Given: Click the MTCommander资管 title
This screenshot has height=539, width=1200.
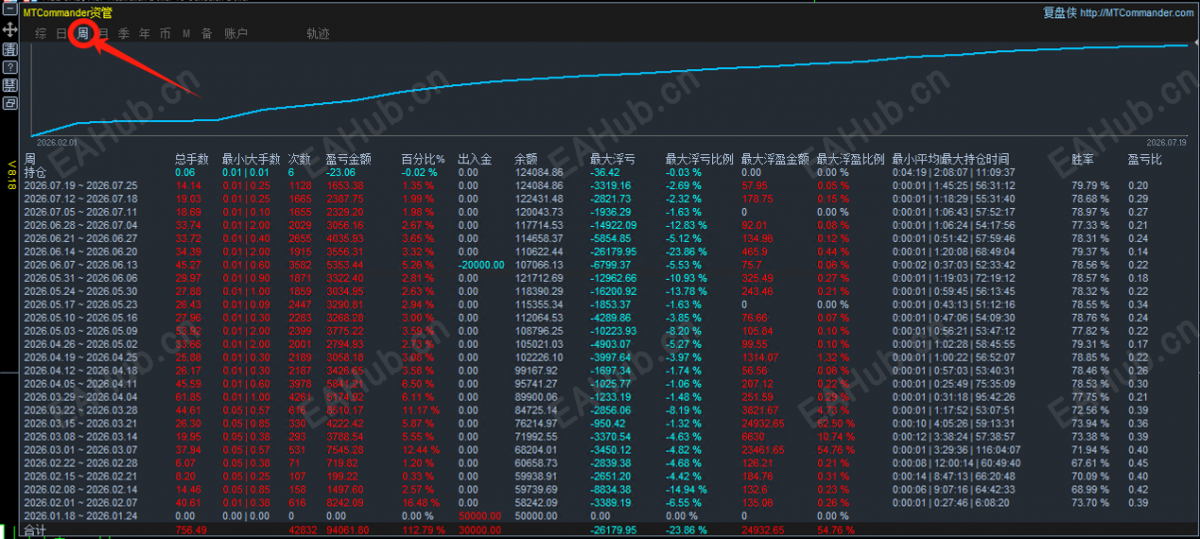Looking at the screenshot, I should point(68,13).
